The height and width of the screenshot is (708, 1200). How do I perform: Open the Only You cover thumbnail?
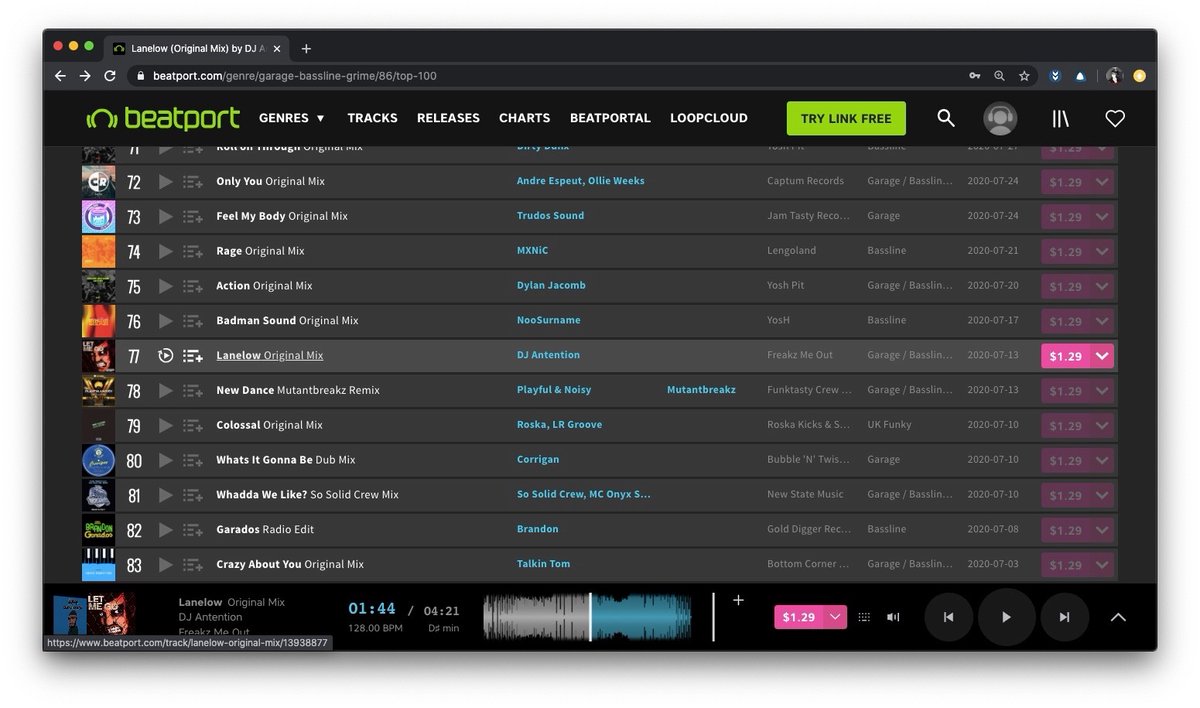coord(98,182)
